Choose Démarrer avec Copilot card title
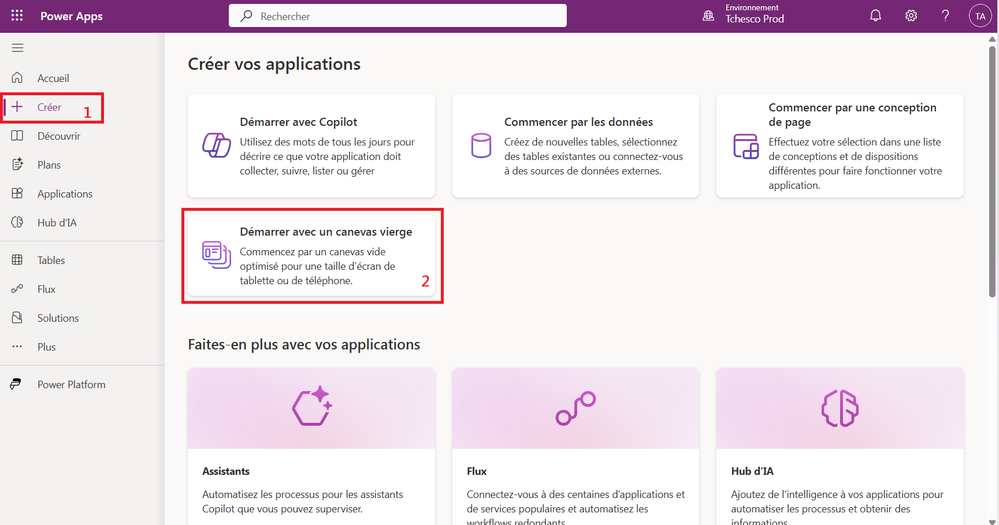 coord(298,122)
